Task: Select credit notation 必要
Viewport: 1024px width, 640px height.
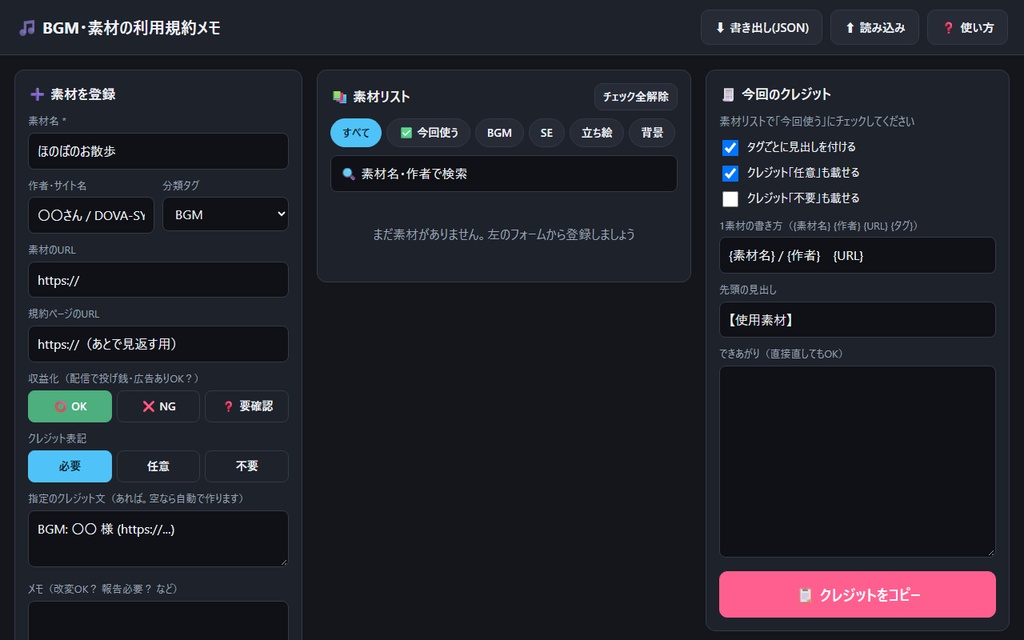Action: [70, 466]
